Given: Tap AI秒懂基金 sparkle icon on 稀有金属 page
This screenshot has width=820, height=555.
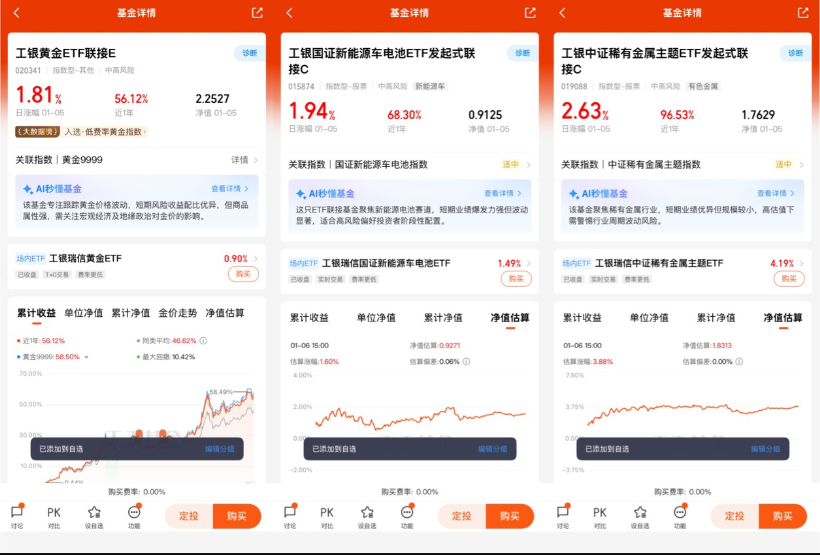Looking at the screenshot, I should 574,194.
